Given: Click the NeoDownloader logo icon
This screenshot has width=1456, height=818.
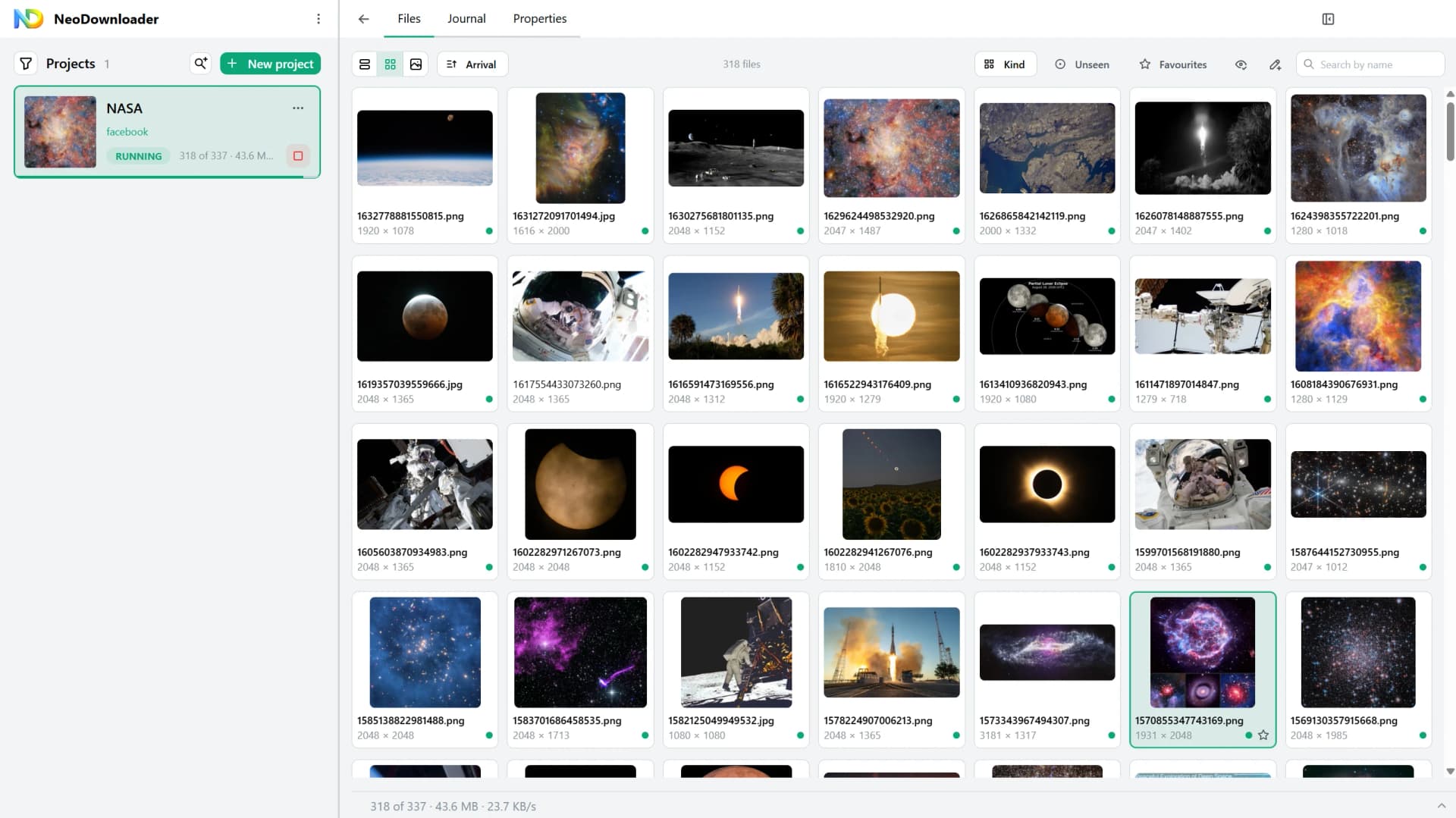Looking at the screenshot, I should point(29,19).
